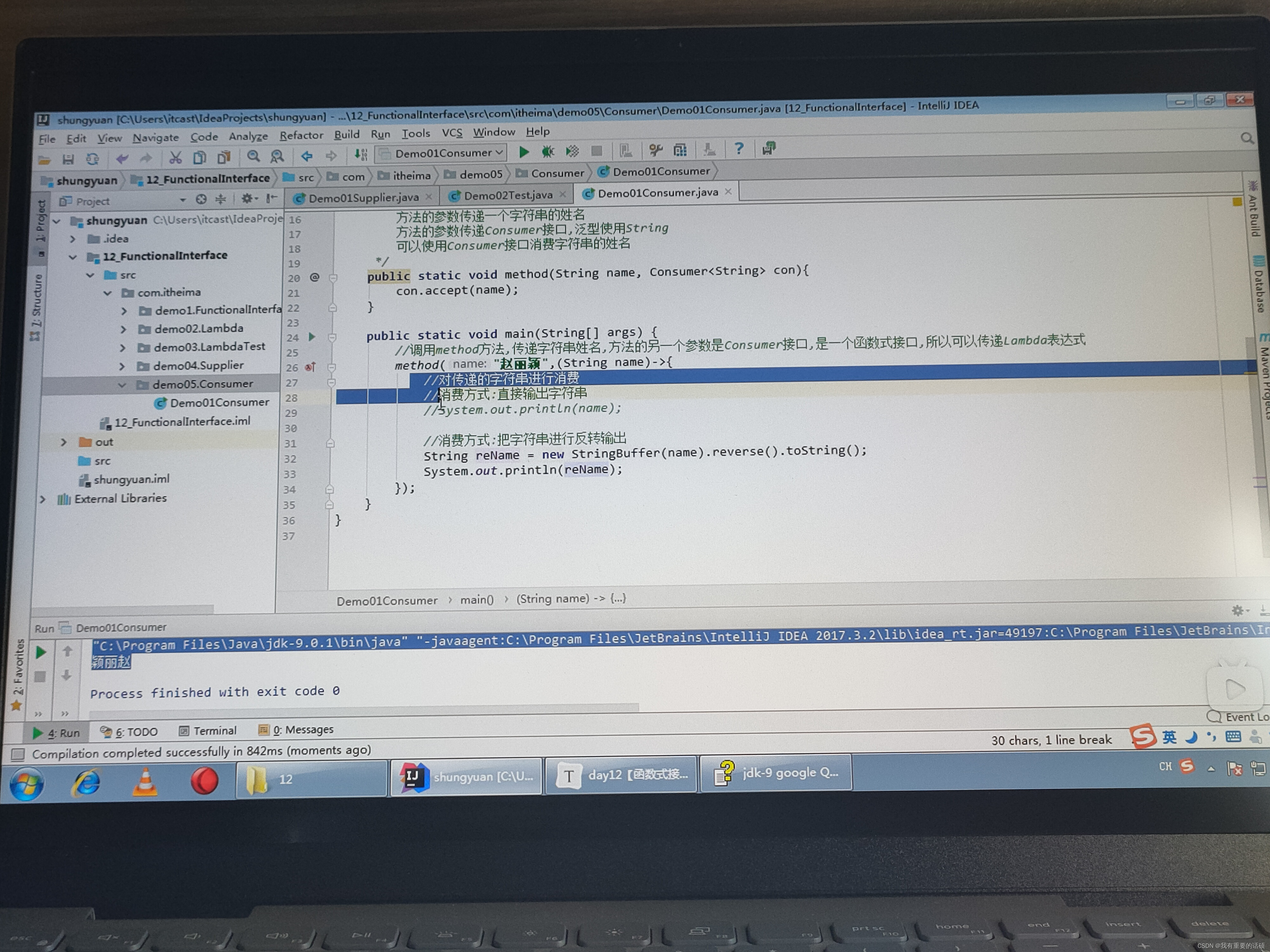Collapse the 12_FunctionalInterface module
Screen dimensions: 1270x952
[72, 257]
